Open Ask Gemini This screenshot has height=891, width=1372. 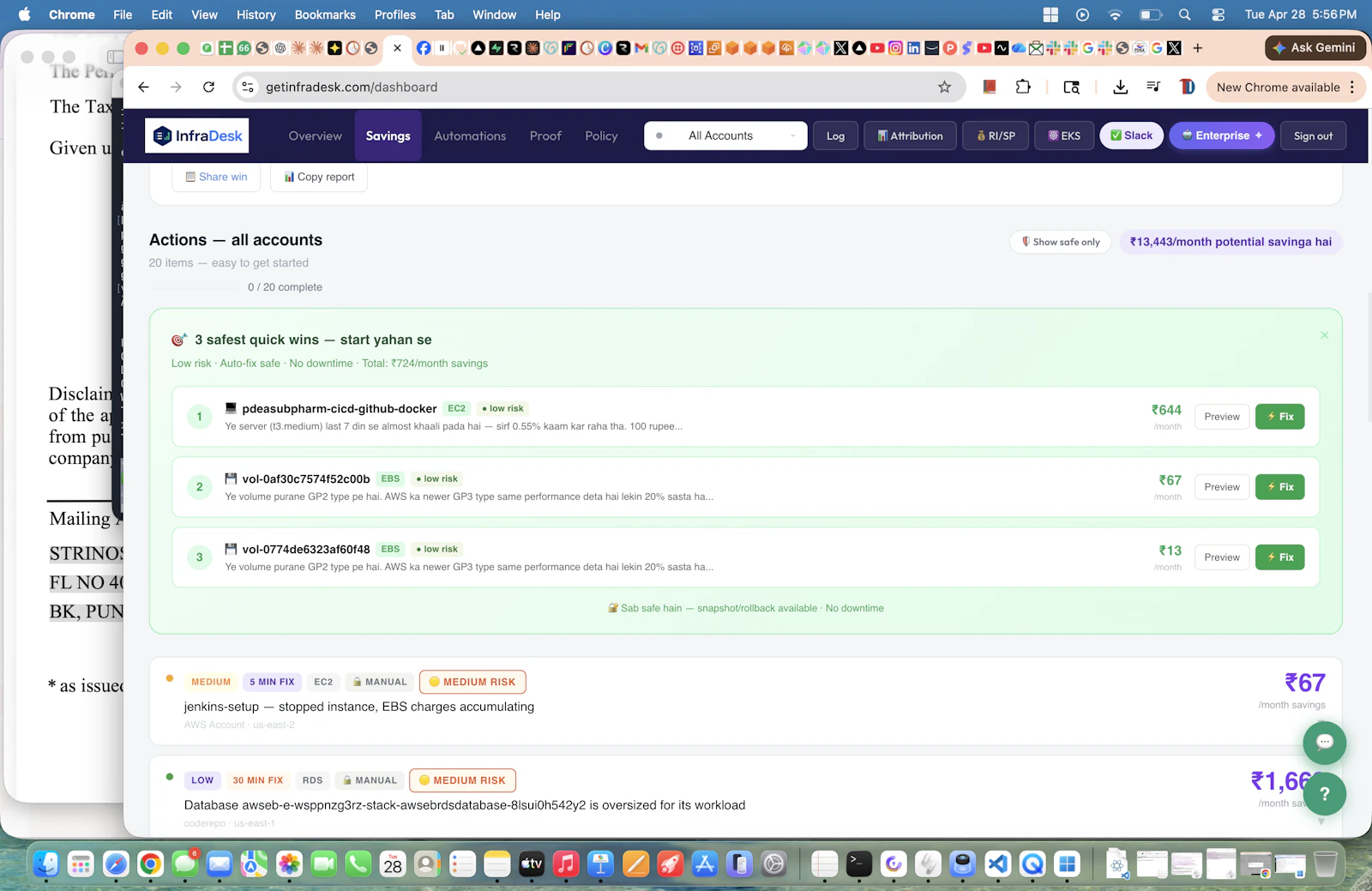(x=1315, y=48)
